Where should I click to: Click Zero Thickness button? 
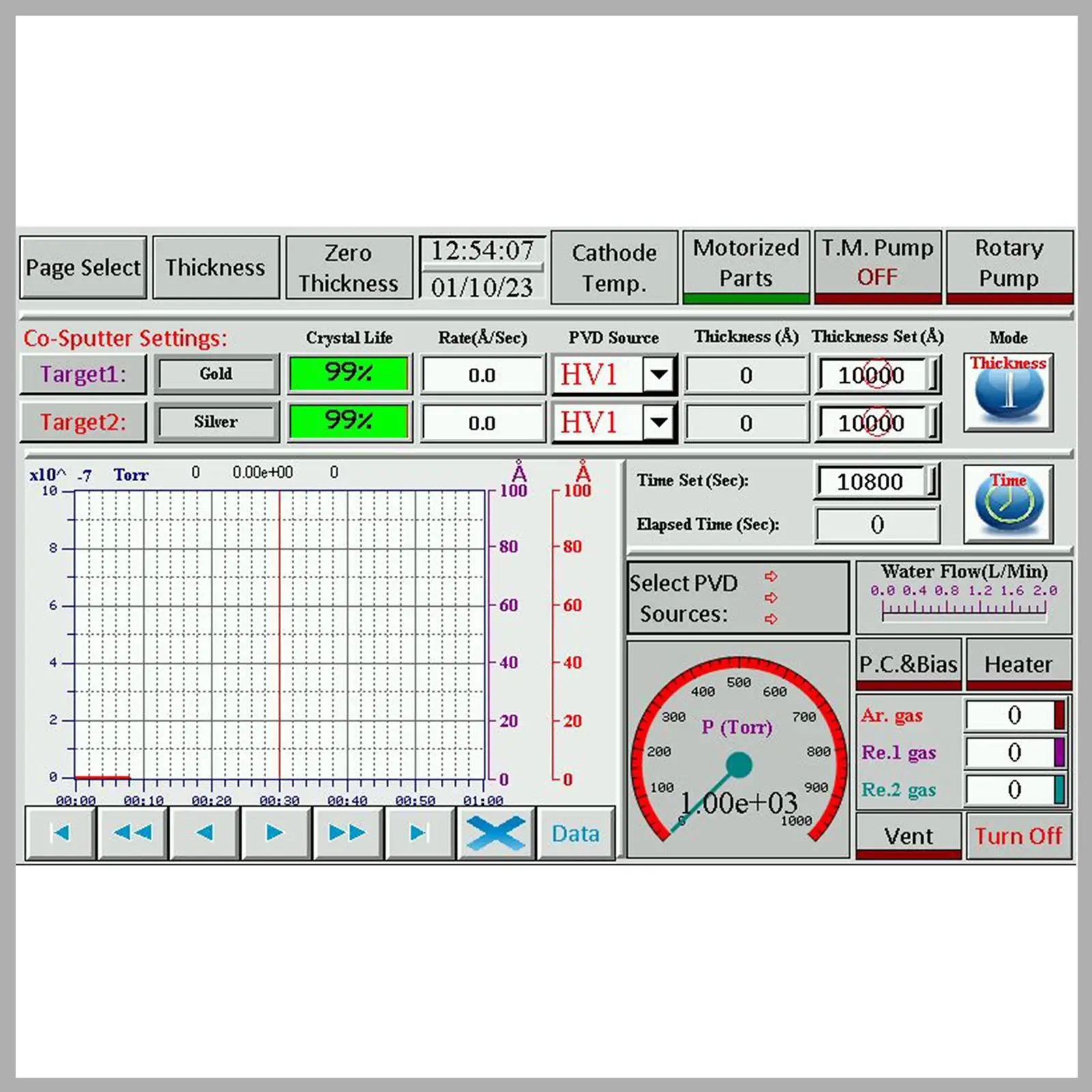(x=349, y=268)
